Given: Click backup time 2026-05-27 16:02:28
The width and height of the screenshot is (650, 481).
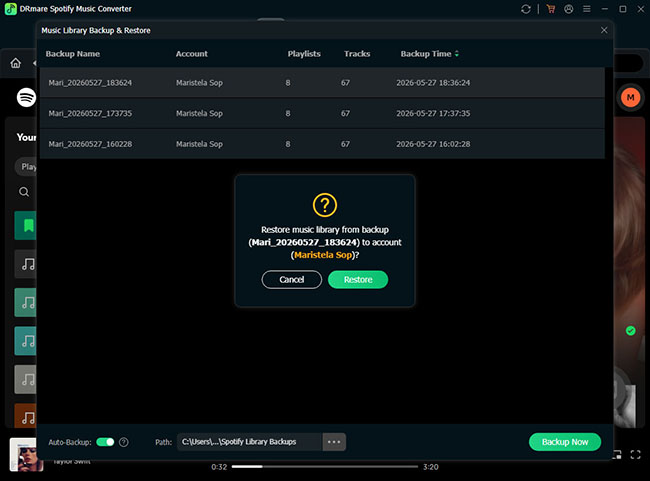Looking at the screenshot, I should click(x=433, y=144).
